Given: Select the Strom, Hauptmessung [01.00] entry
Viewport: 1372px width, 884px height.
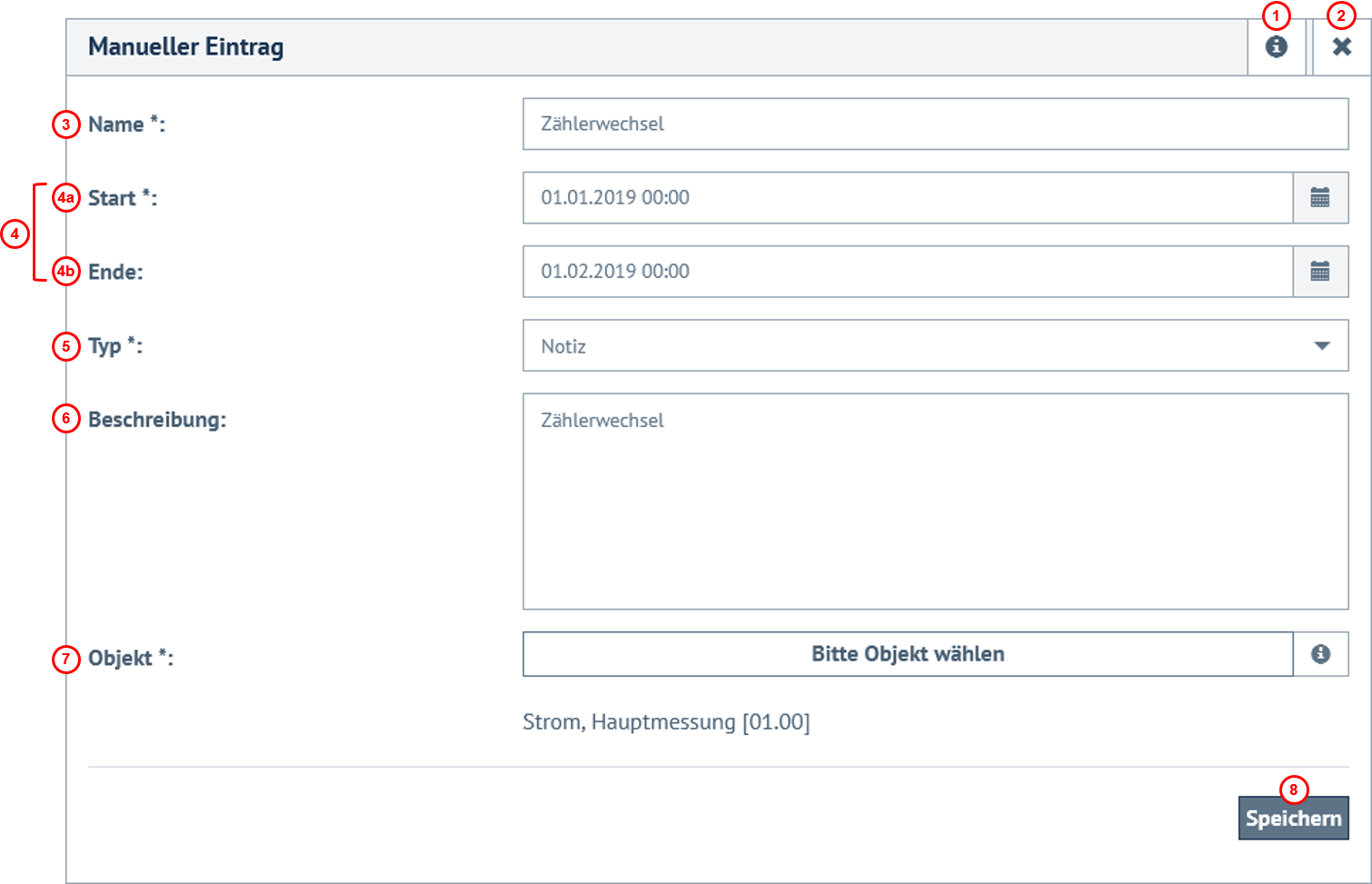Looking at the screenshot, I should 667,721.
